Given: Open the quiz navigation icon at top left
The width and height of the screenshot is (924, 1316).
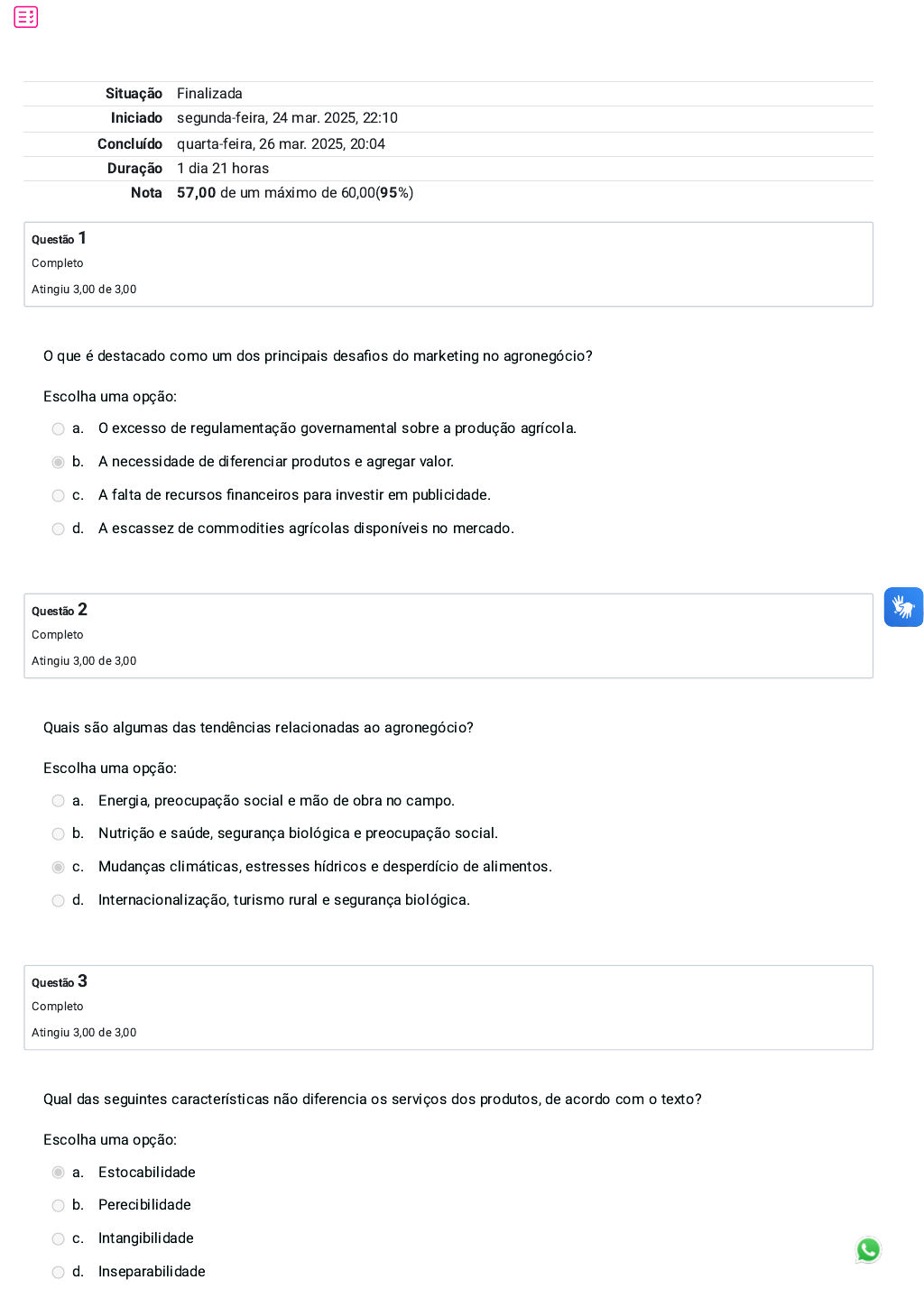Looking at the screenshot, I should 26,17.
